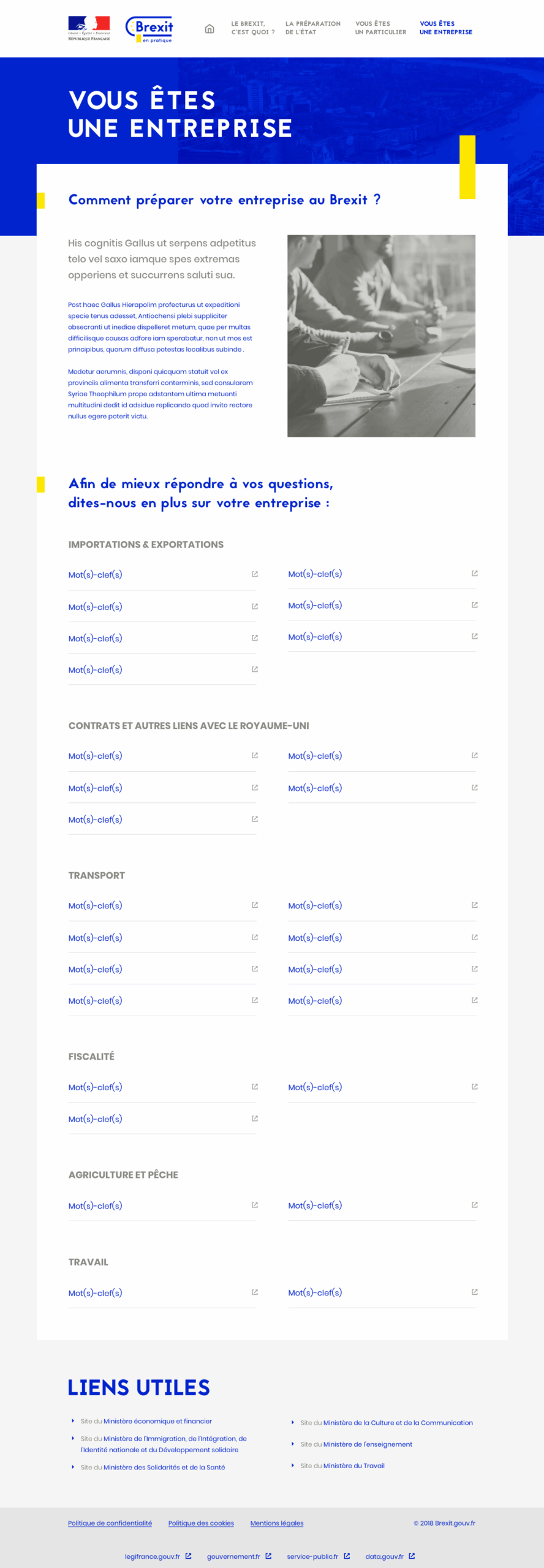544x1568 pixels.
Task: Click external link icon beside gouvernement.fr
Action: coord(268,1556)
